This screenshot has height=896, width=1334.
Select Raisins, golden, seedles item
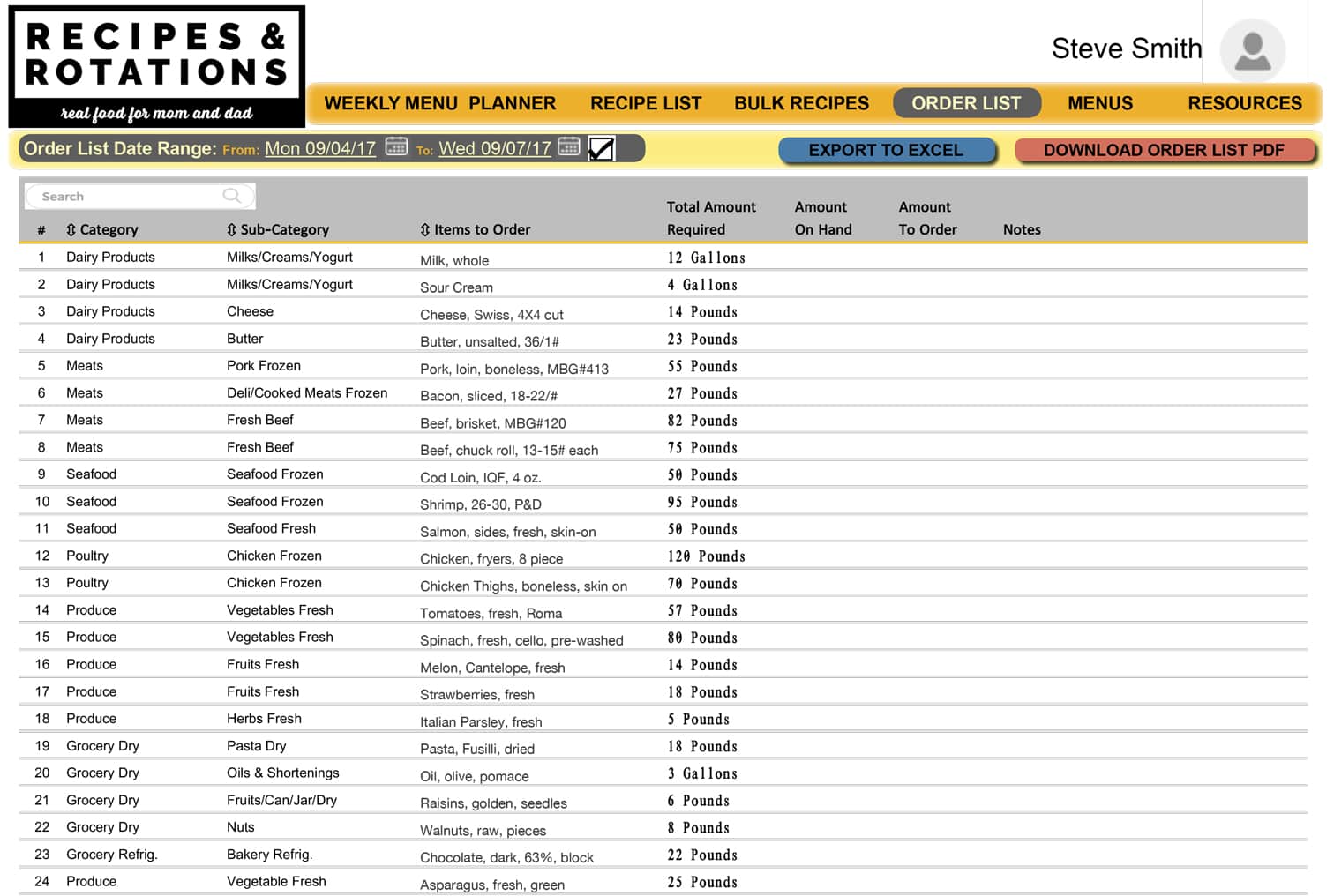point(493,803)
